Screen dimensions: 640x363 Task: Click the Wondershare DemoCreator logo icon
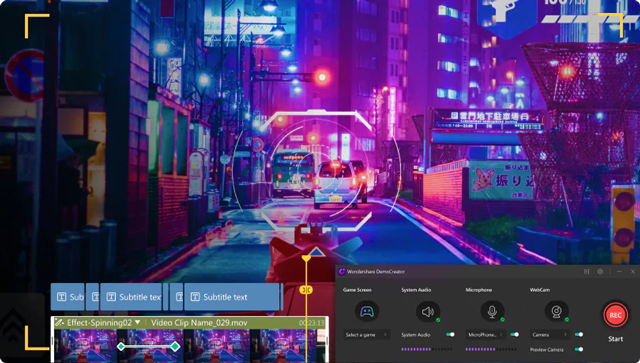tap(342, 272)
